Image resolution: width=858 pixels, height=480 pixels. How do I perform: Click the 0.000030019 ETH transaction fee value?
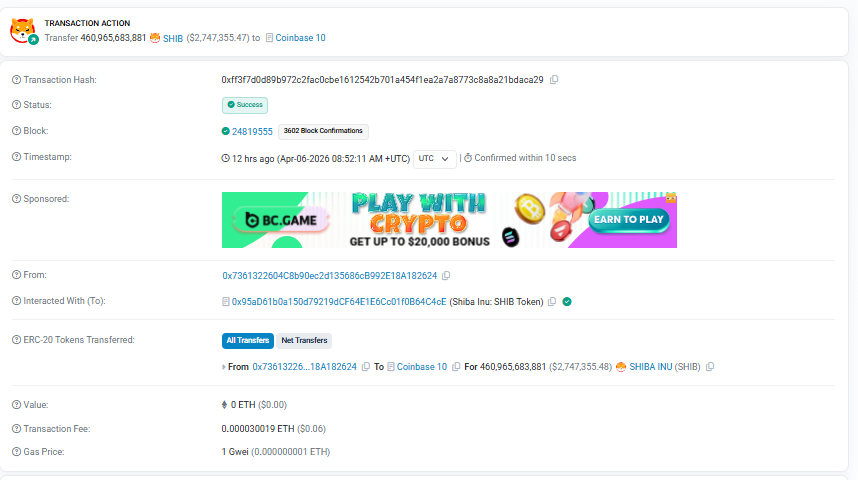coord(258,429)
